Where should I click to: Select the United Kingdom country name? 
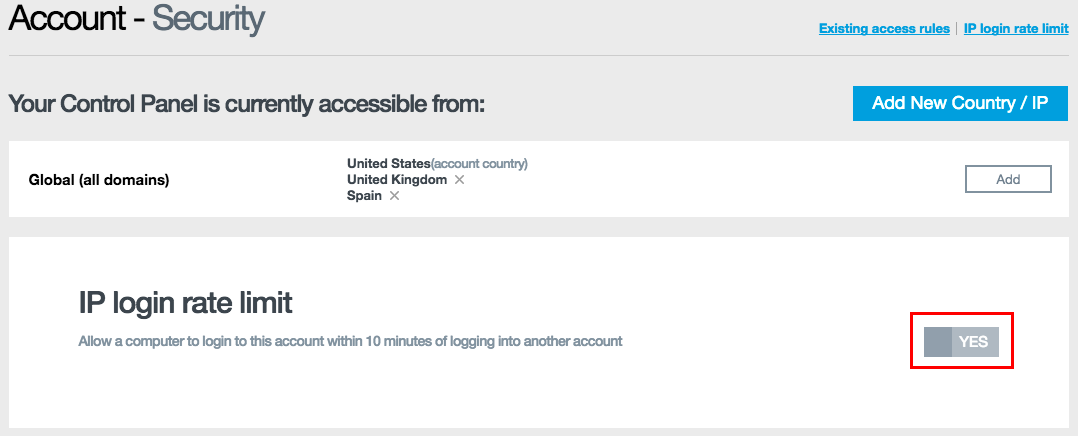tap(397, 180)
